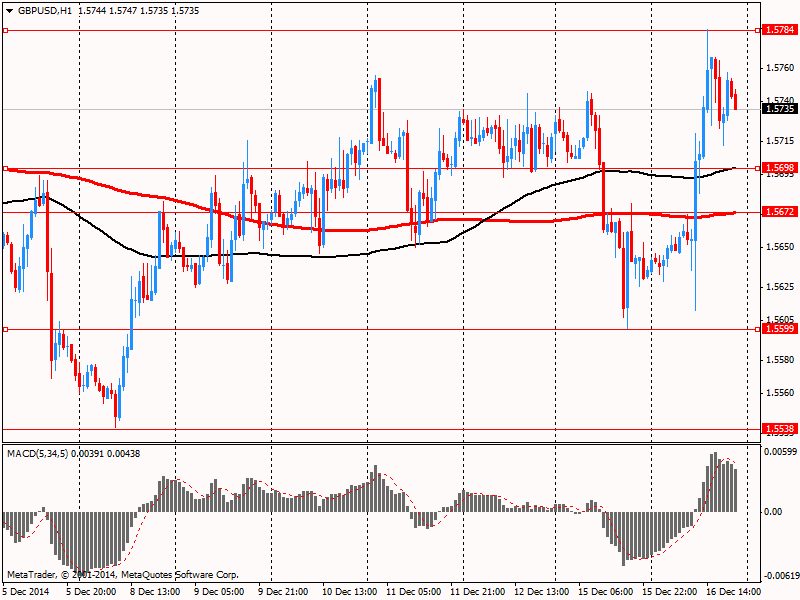
Task: Select the red 1.5698 price label
Action: click(x=779, y=168)
